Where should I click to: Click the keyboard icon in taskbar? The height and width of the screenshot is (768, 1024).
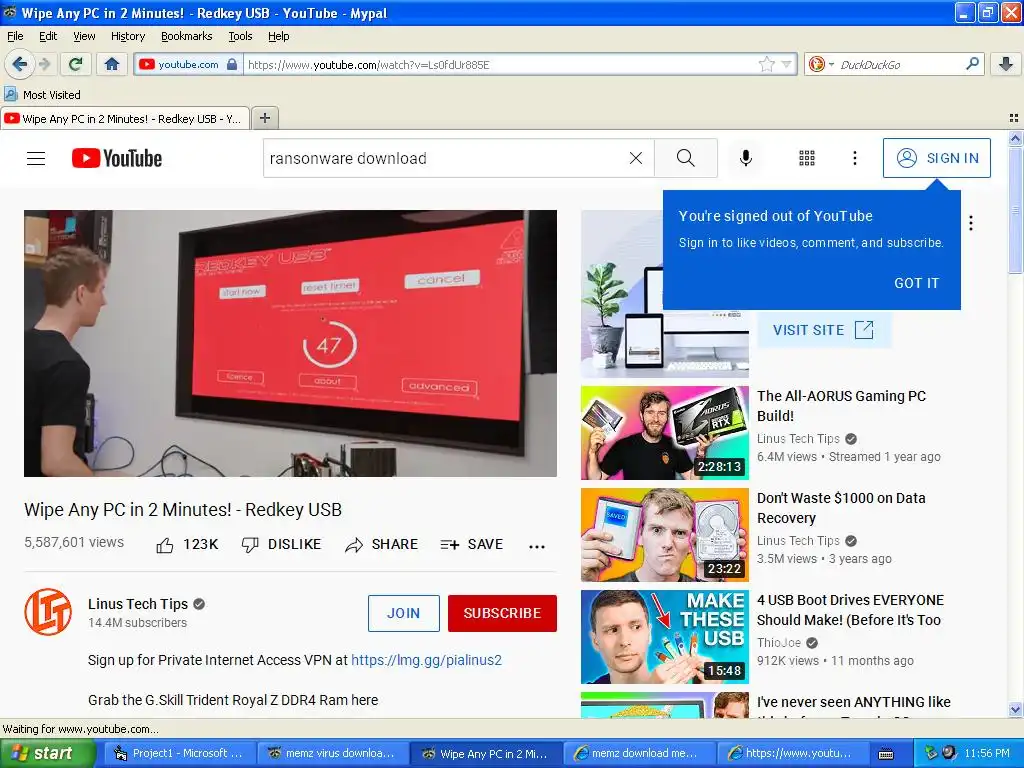pos(886,754)
